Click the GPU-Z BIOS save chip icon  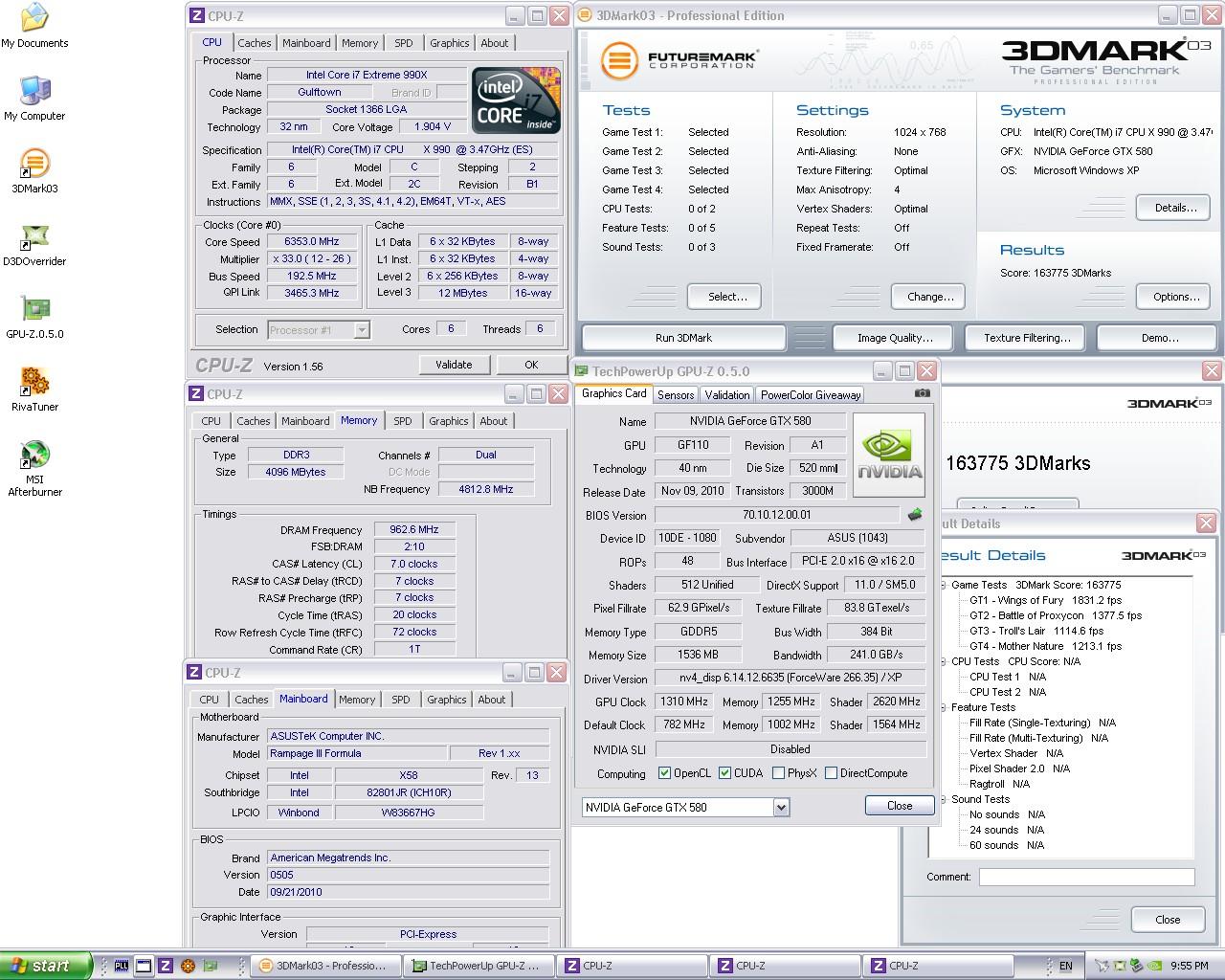(x=915, y=515)
